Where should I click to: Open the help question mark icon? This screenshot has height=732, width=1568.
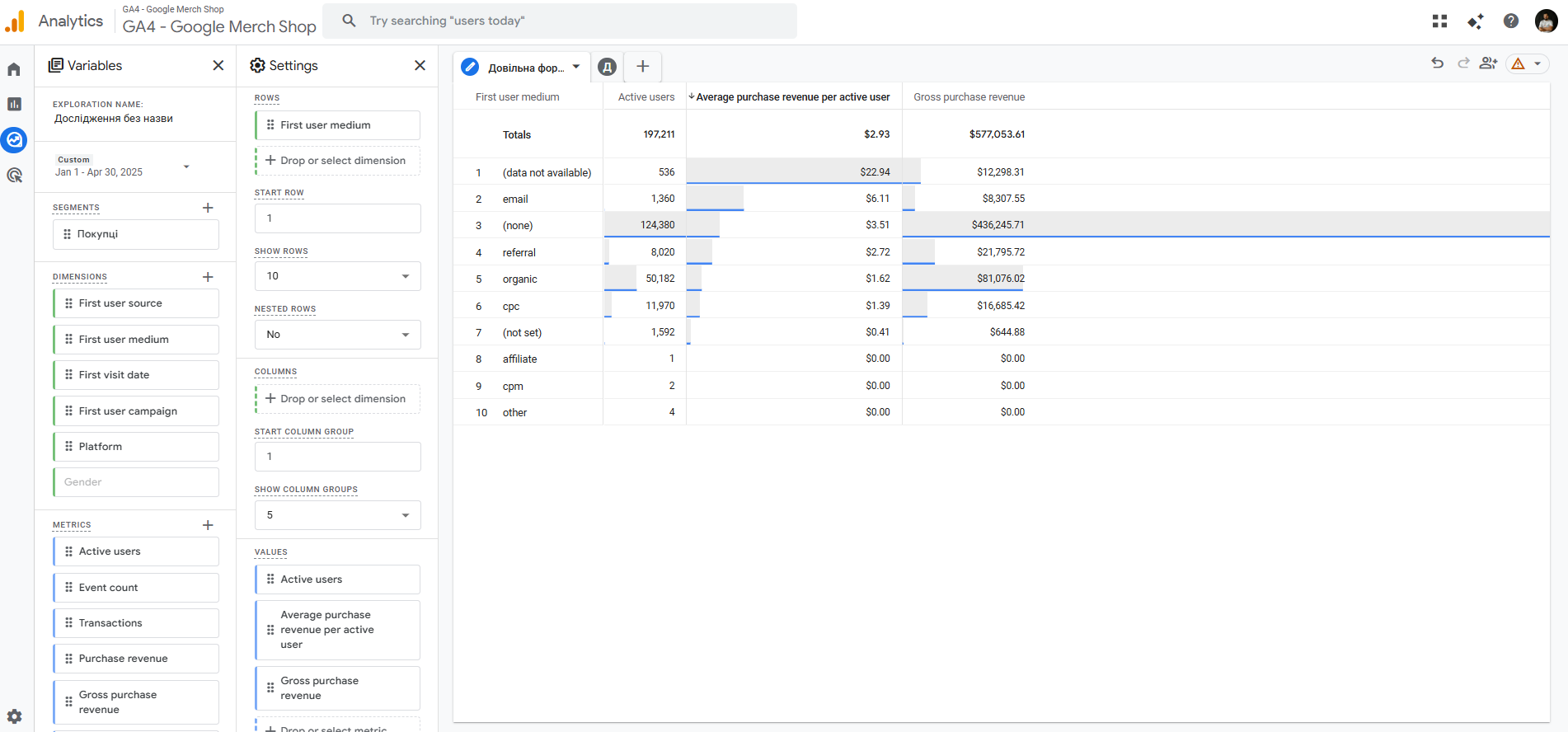tap(1511, 21)
